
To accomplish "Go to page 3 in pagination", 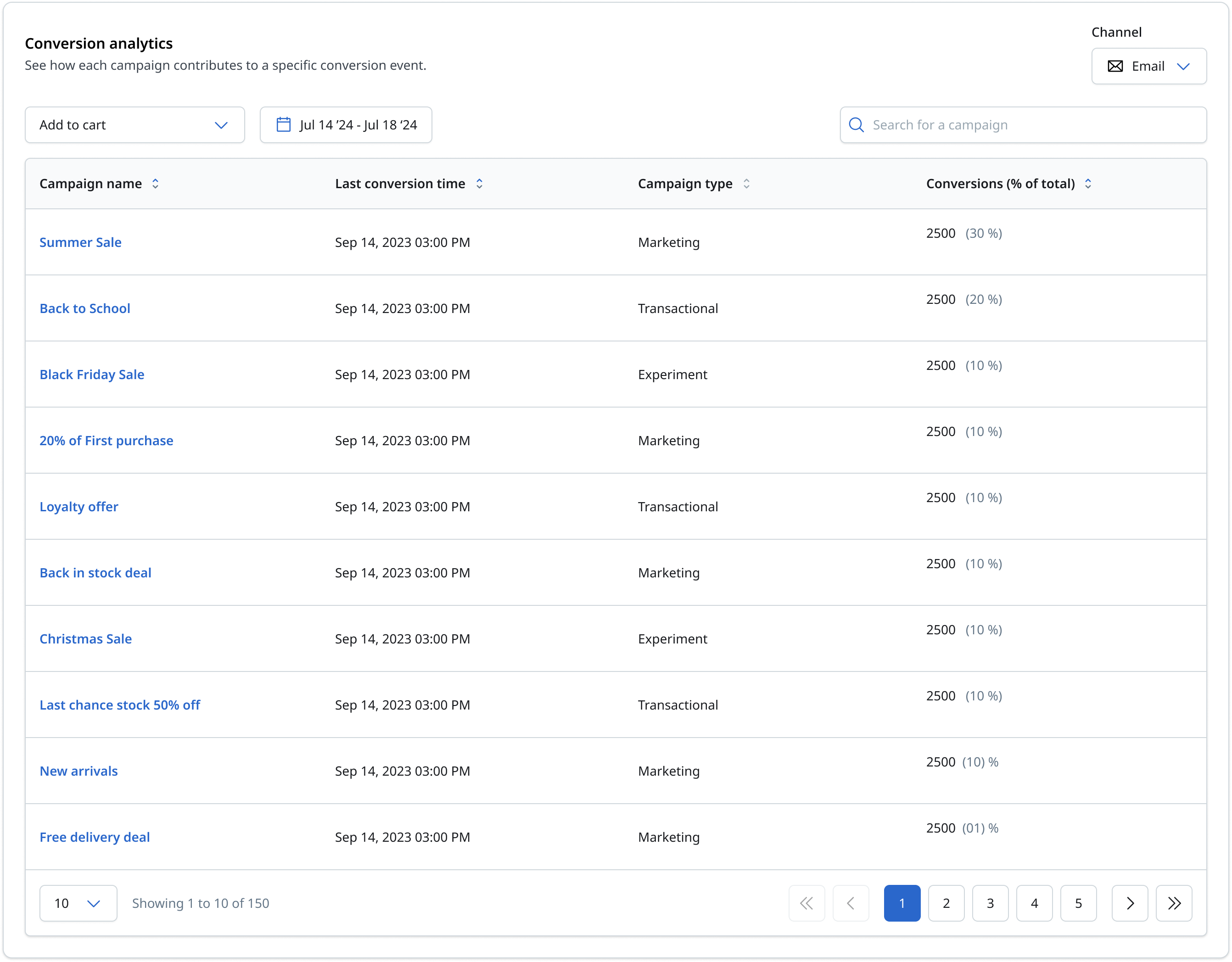I will tap(990, 903).
